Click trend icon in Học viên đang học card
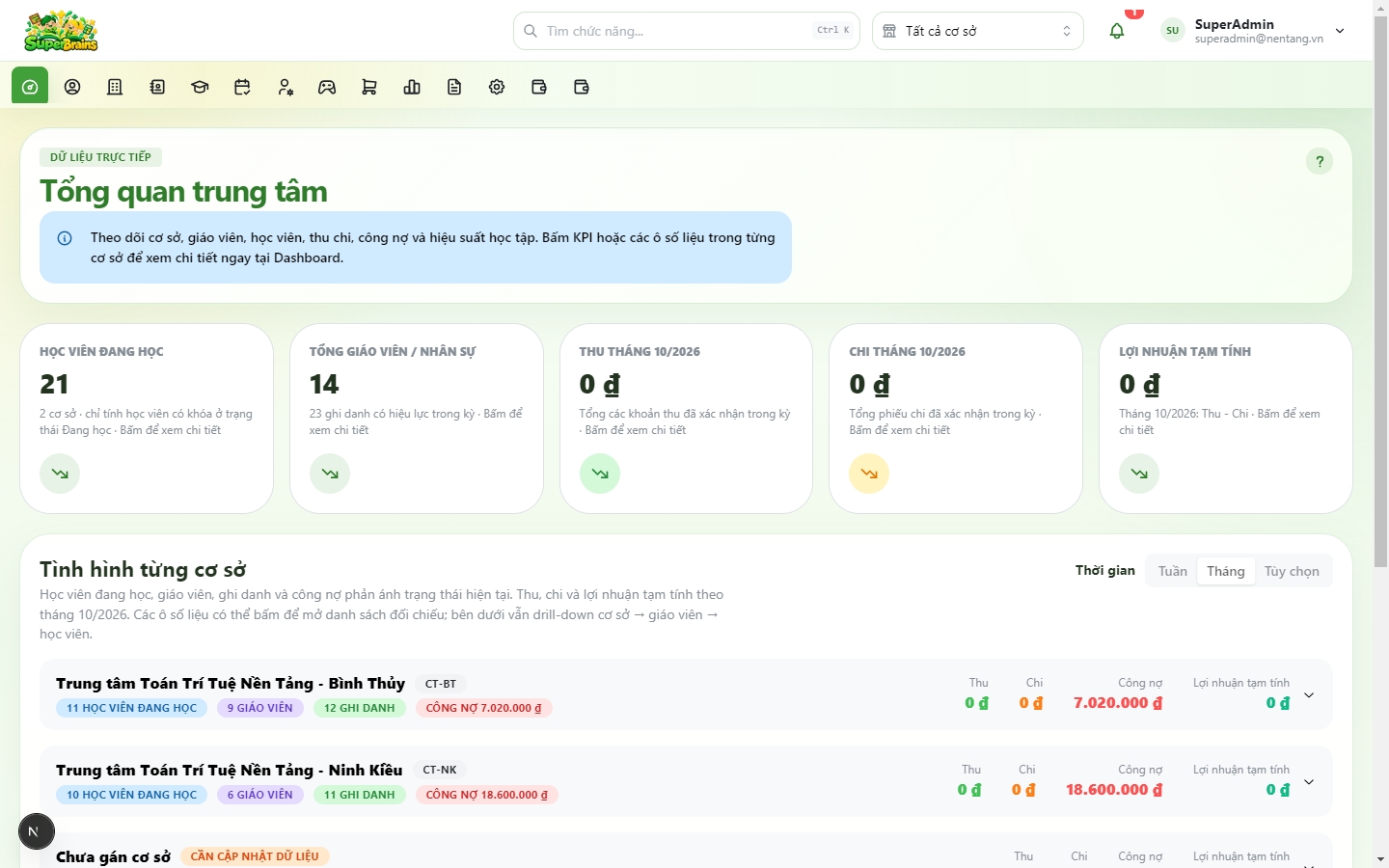1389x868 pixels. point(60,474)
